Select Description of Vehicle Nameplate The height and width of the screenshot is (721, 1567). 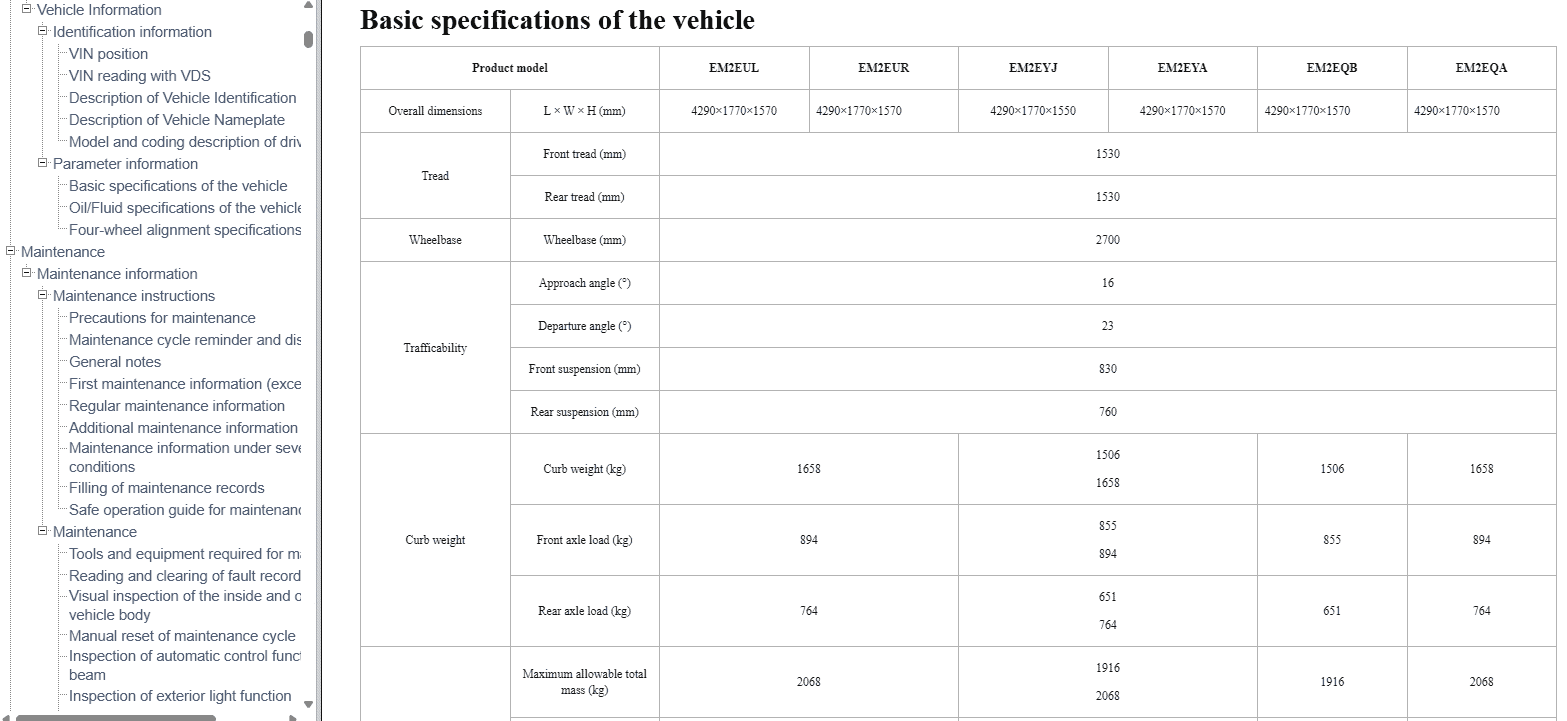pyautogui.click(x=176, y=120)
